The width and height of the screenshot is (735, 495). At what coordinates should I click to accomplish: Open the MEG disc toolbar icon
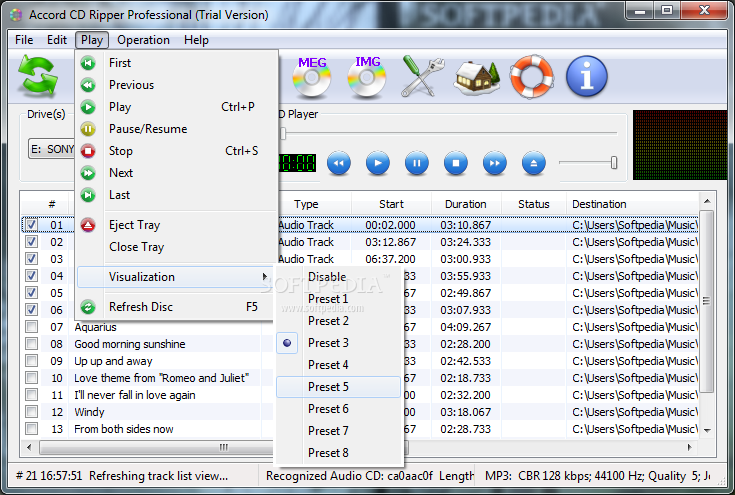(x=312, y=77)
